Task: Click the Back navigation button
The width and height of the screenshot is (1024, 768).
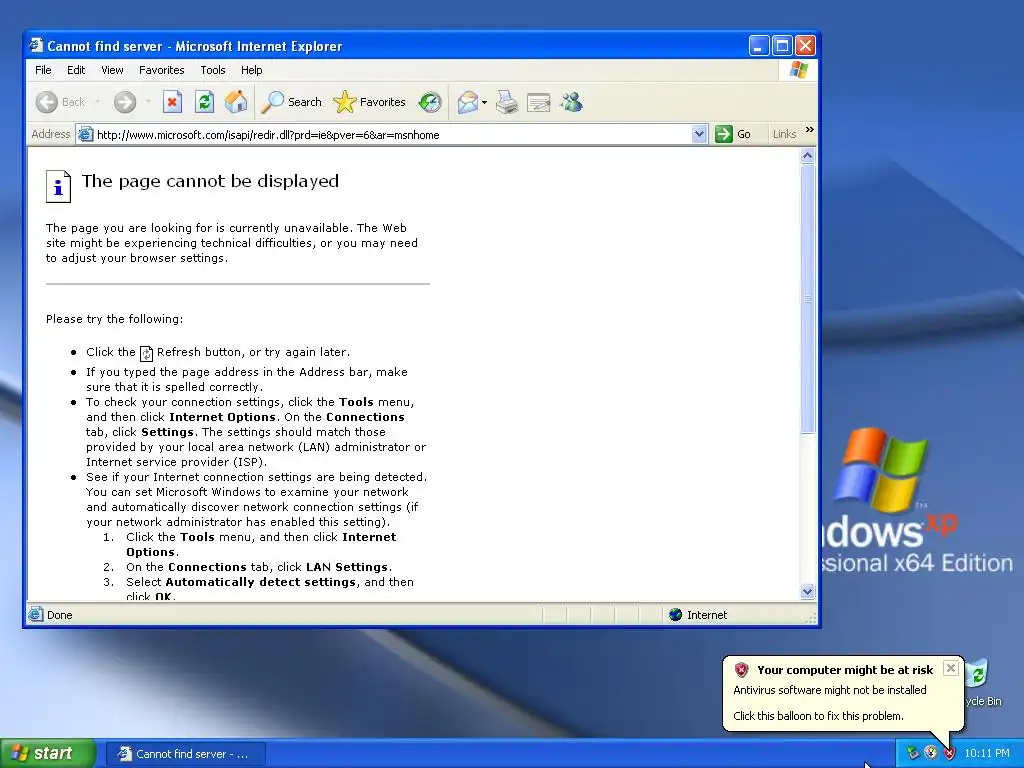Action: click(x=60, y=102)
